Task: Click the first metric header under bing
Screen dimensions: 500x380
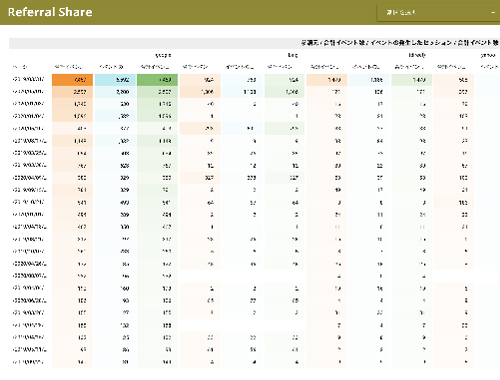Action: pyautogui.click(x=196, y=67)
